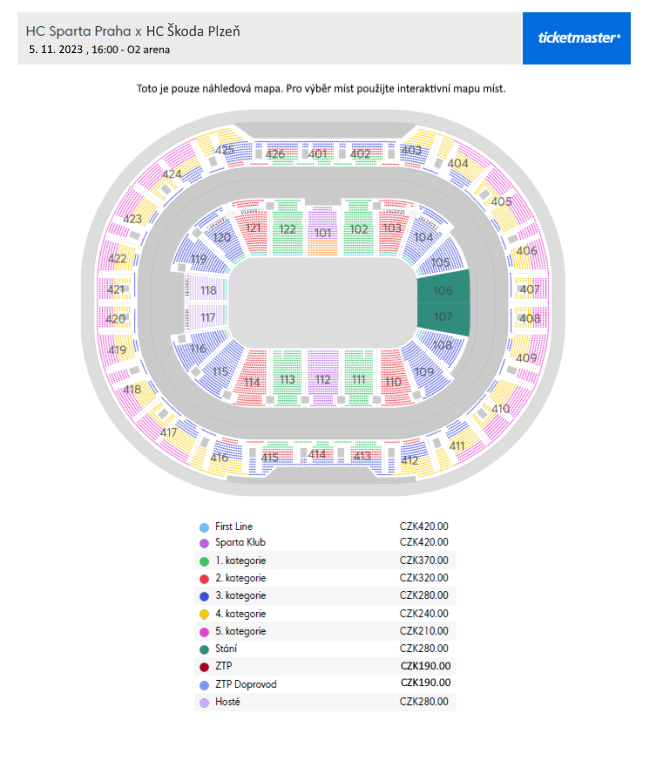Click the First Line color dot
The width and height of the screenshot is (670, 768).
[x=204, y=527]
